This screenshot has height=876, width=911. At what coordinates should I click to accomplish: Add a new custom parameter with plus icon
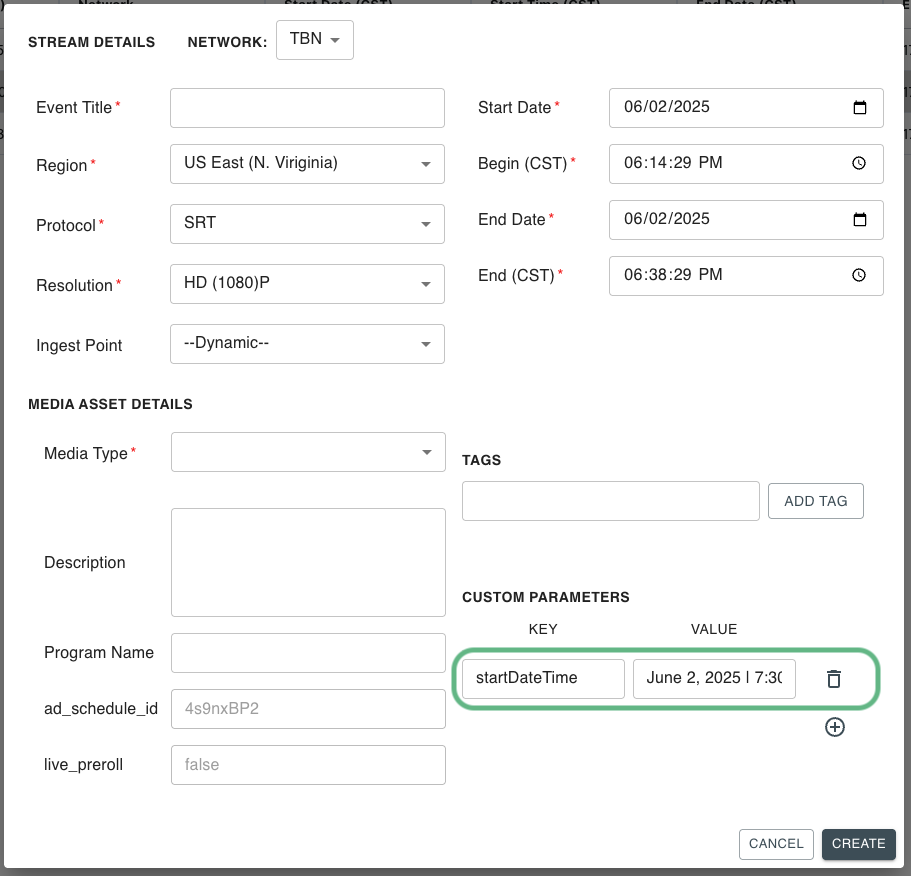point(835,727)
